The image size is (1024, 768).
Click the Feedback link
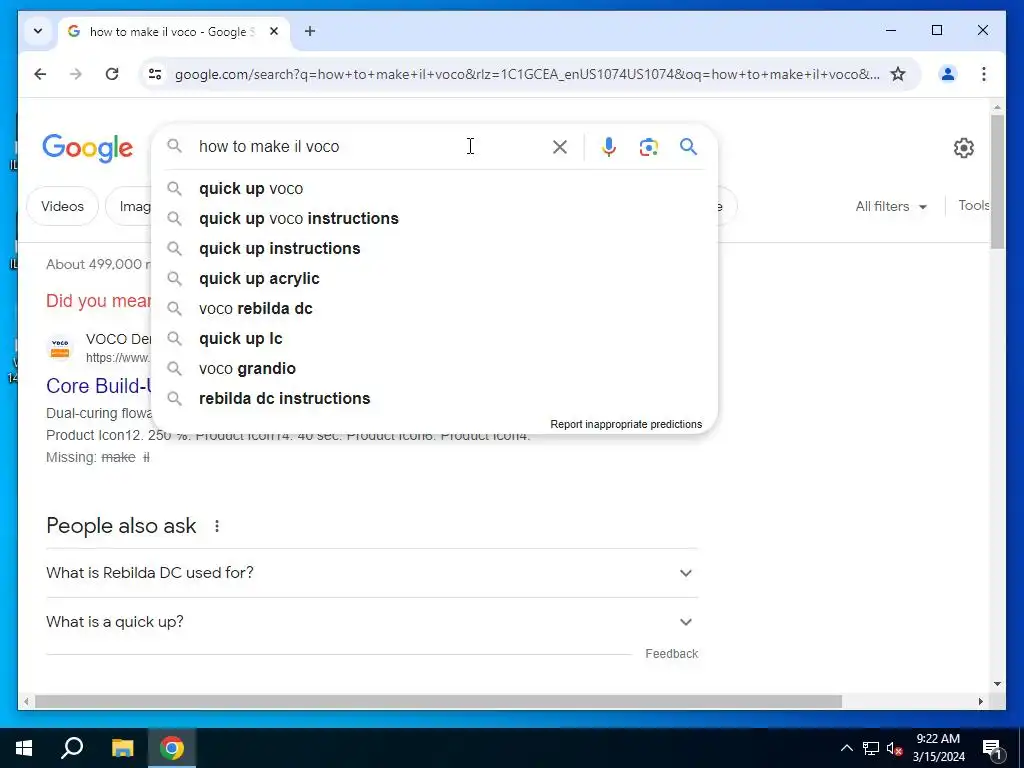point(671,654)
